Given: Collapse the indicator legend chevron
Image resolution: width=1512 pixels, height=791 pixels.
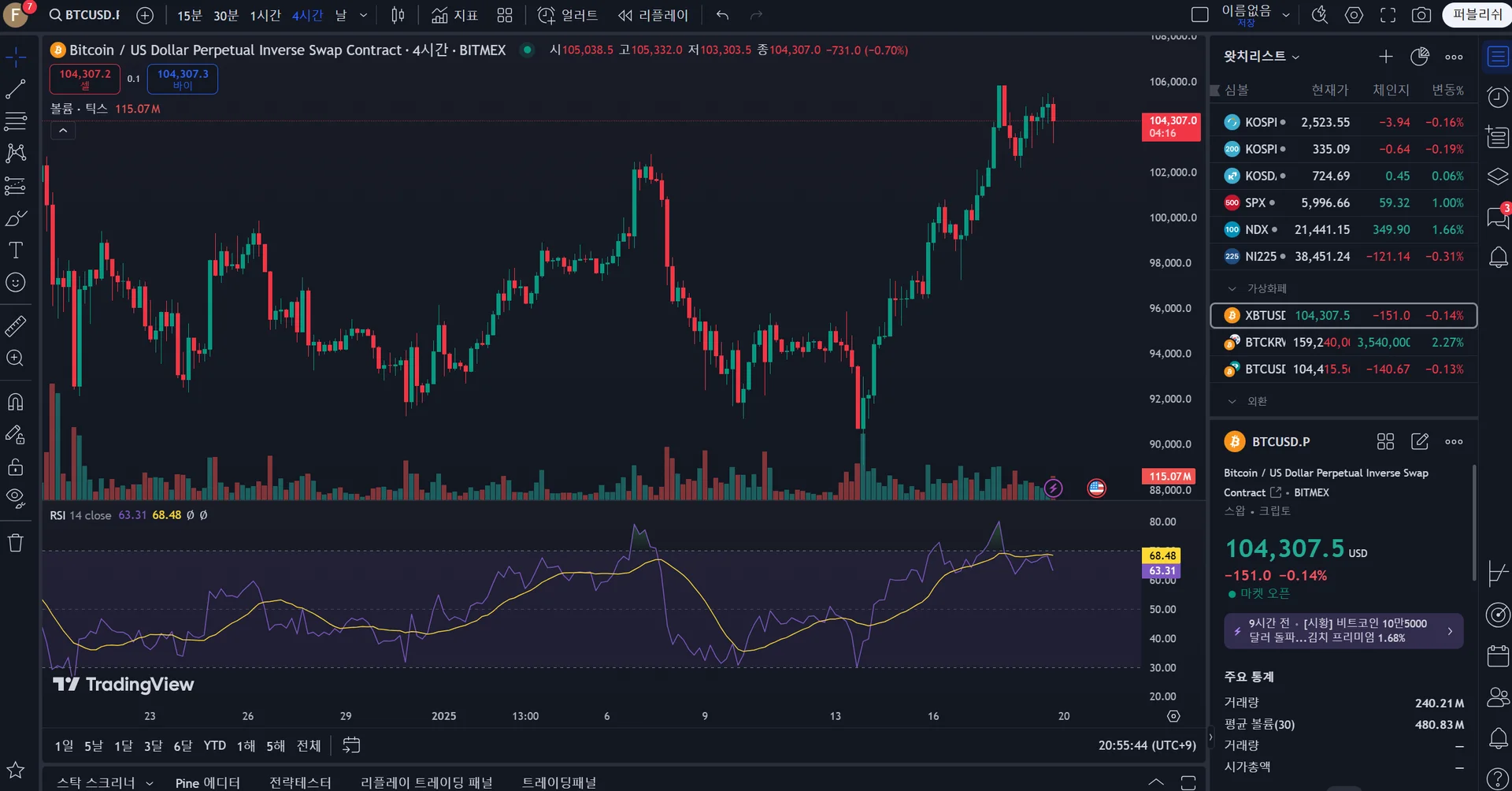Looking at the screenshot, I should [63, 131].
